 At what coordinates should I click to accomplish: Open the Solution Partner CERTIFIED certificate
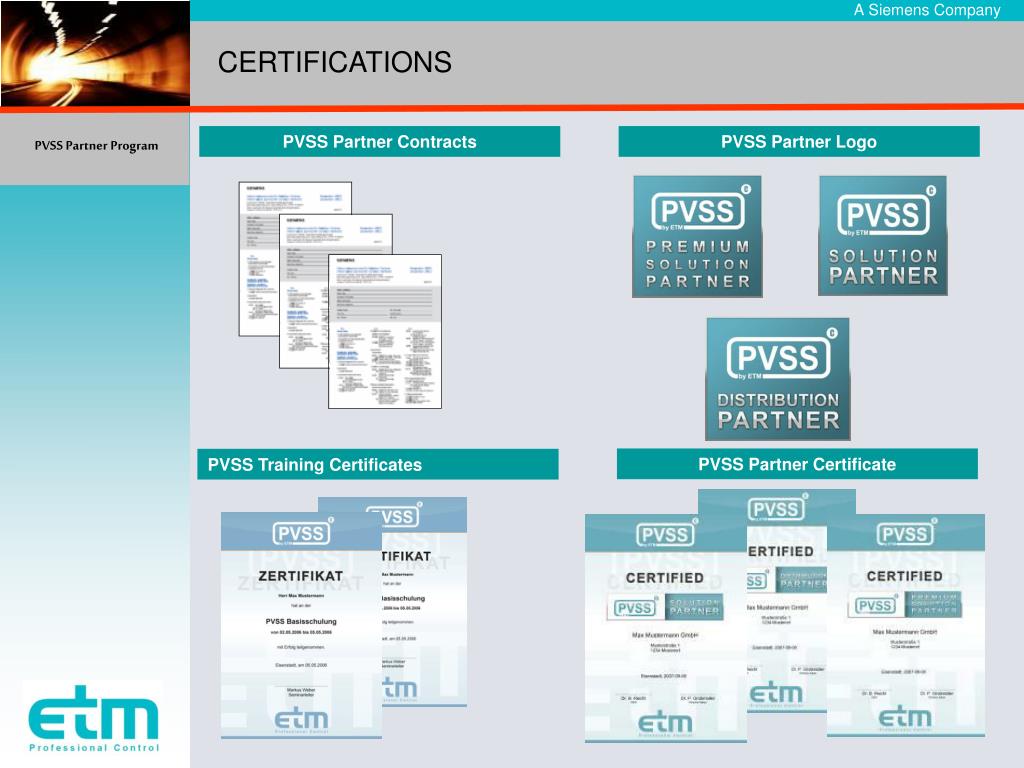(665, 628)
